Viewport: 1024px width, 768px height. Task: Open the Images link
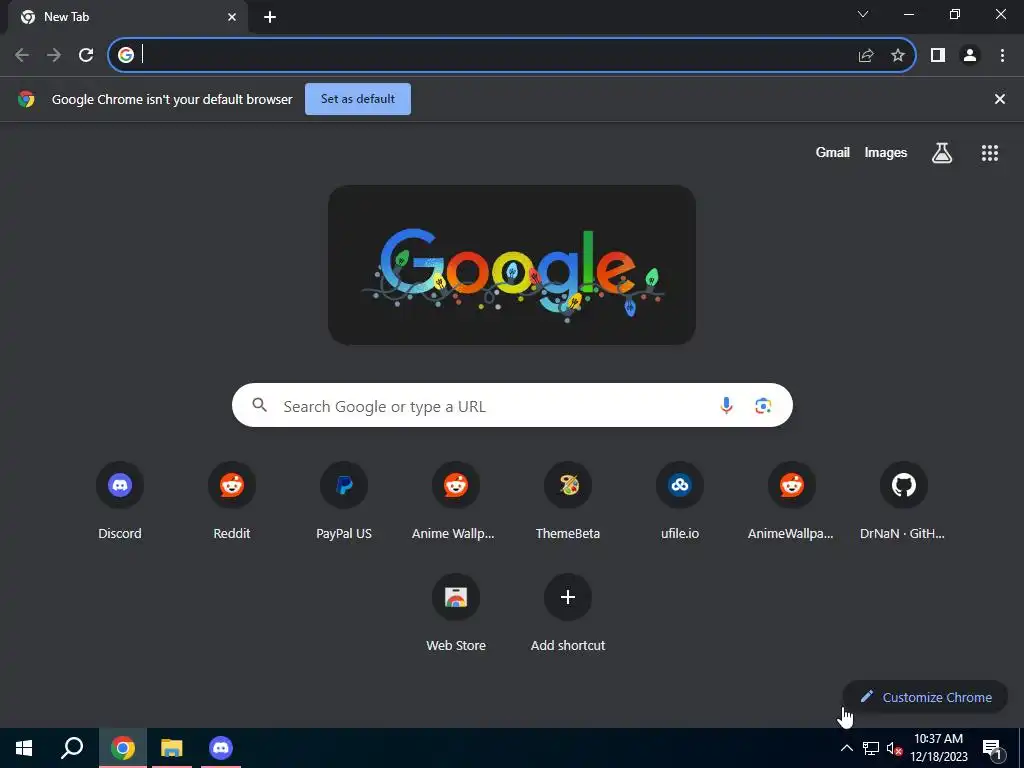point(886,153)
